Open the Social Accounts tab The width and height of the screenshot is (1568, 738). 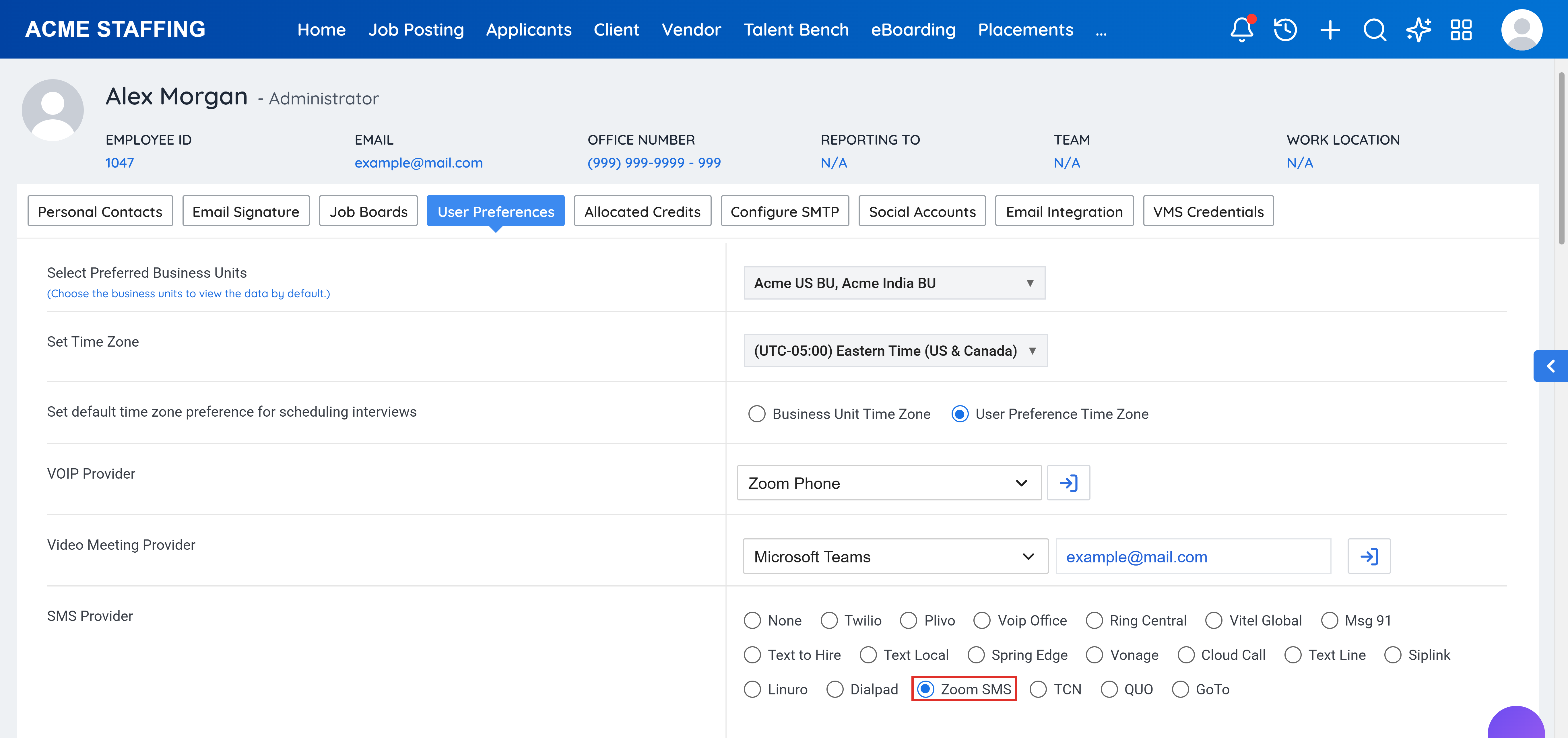click(922, 211)
